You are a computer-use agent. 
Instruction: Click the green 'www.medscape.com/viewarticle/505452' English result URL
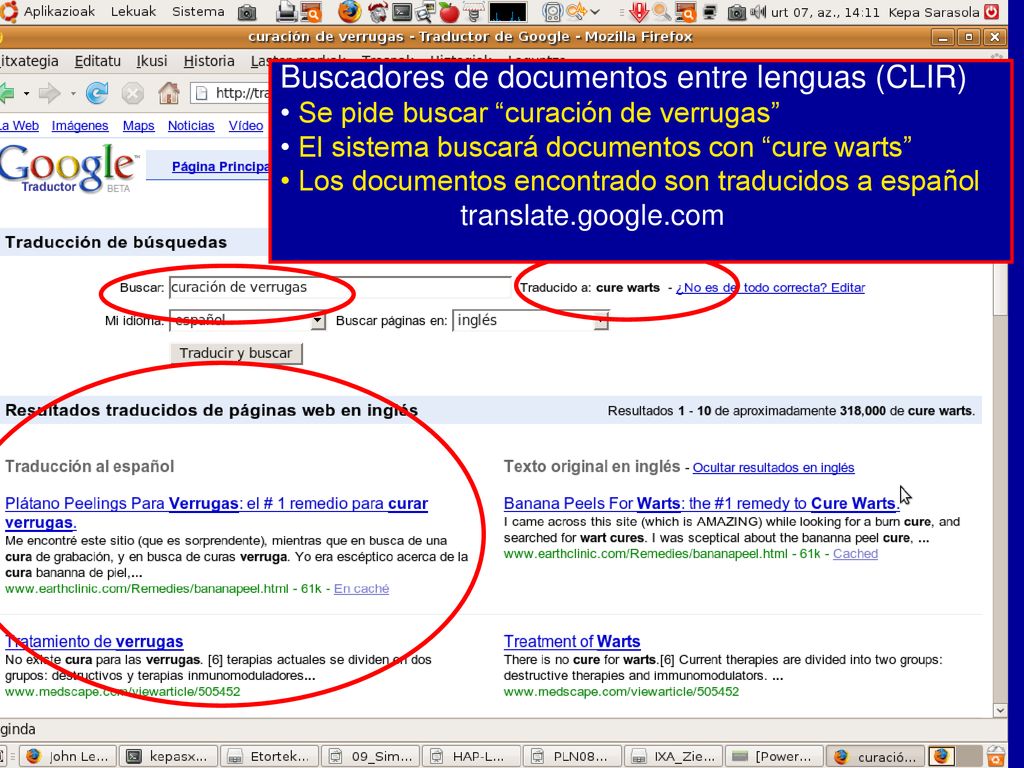(621, 692)
